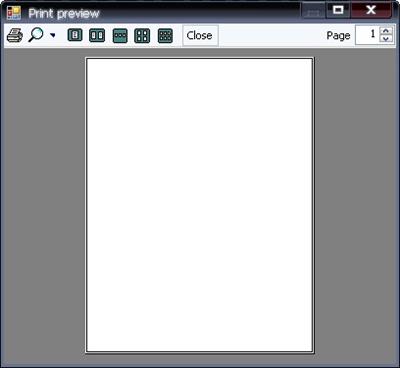Viewport: 400px width, 368px height.
Task: Click the blank white preview page
Action: [199, 205]
